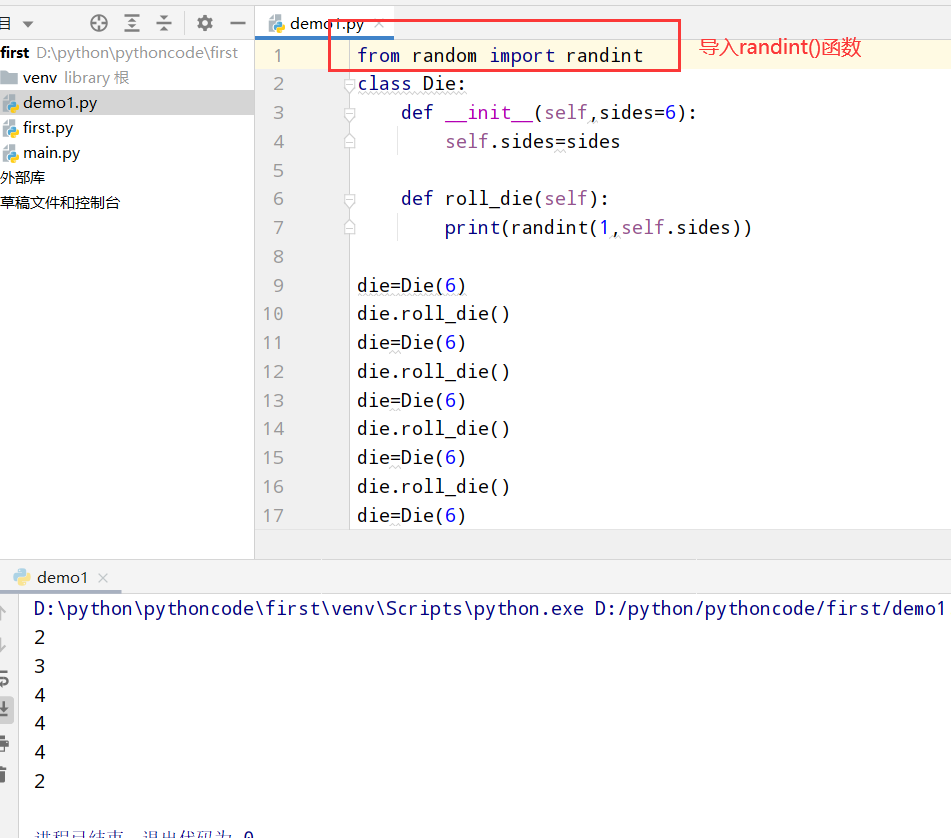Click 'def roll_die(self):' line
The width and height of the screenshot is (951, 838).
[x=505, y=199]
